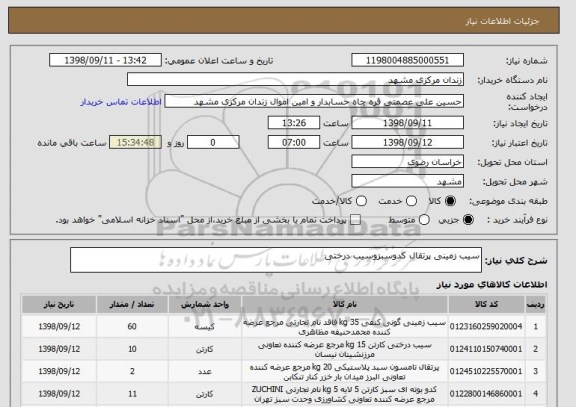Click the unit cell عدد in row 3

click(x=205, y=371)
